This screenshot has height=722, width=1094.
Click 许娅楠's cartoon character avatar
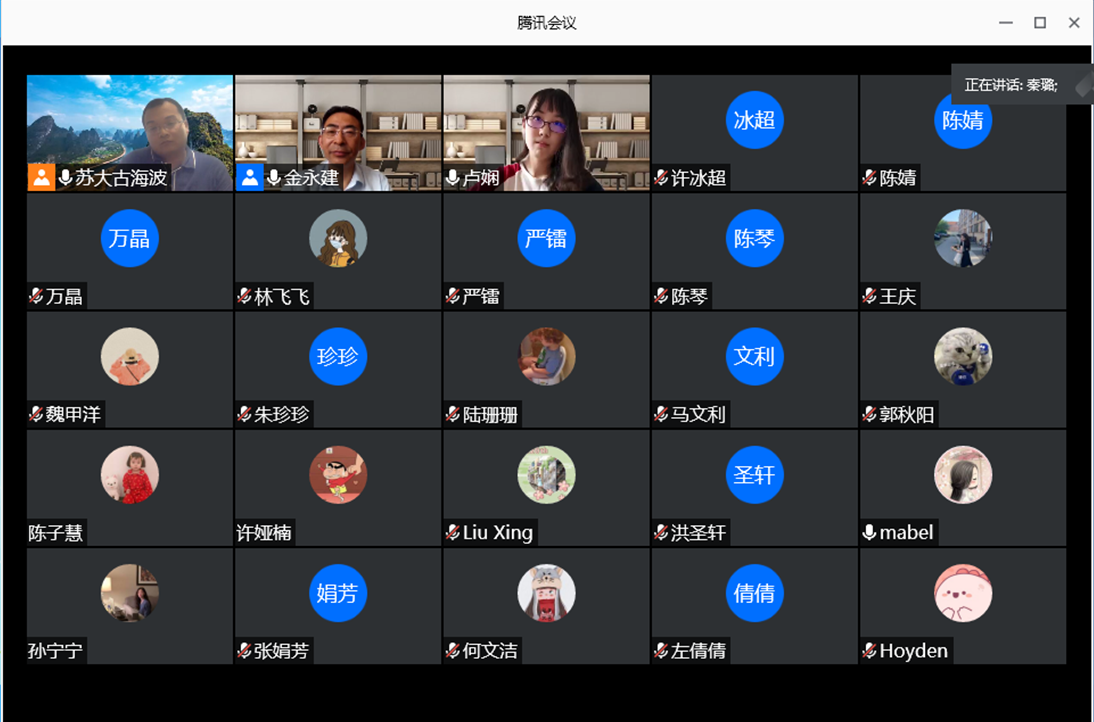(x=338, y=475)
